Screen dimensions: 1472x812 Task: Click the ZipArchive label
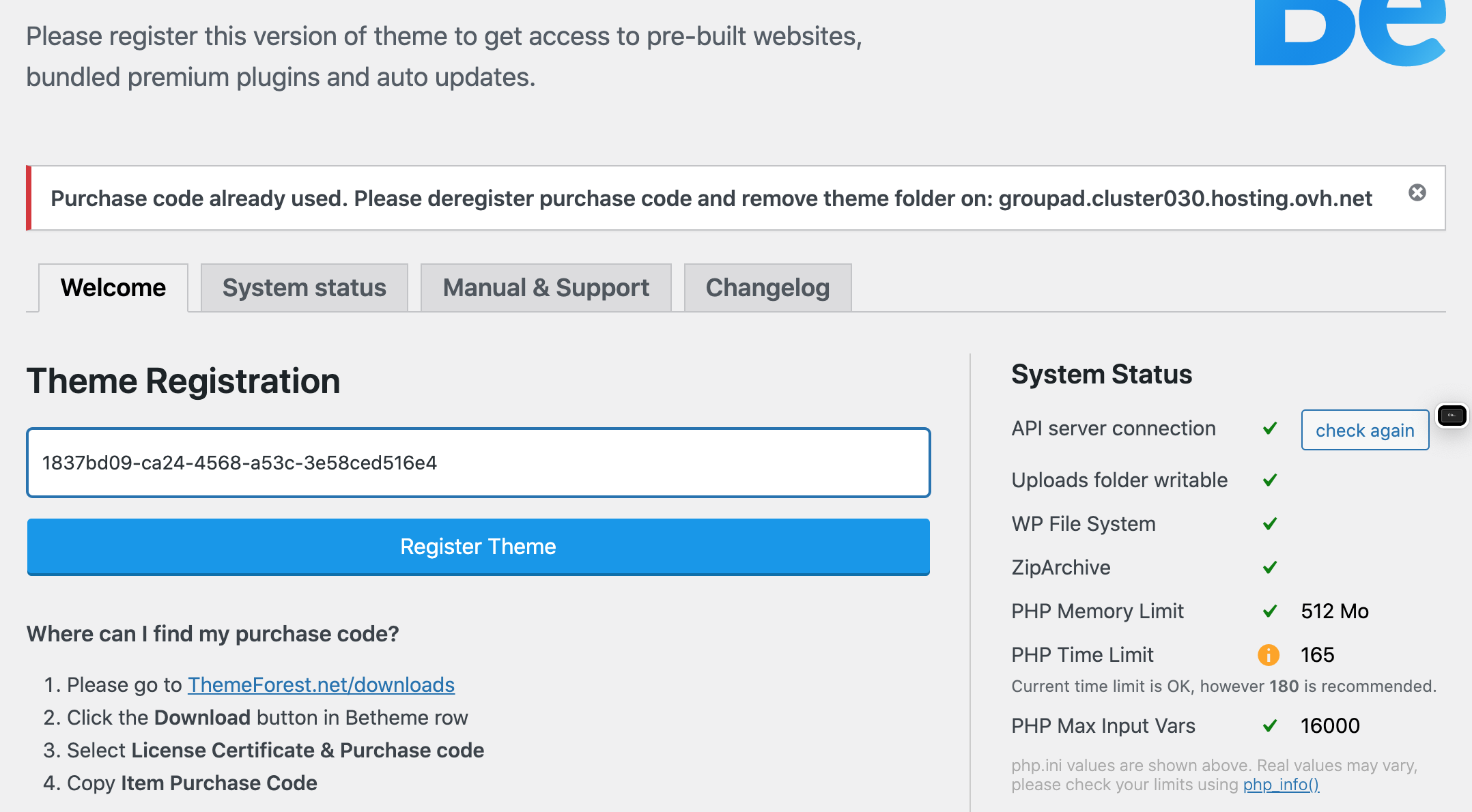(1061, 568)
